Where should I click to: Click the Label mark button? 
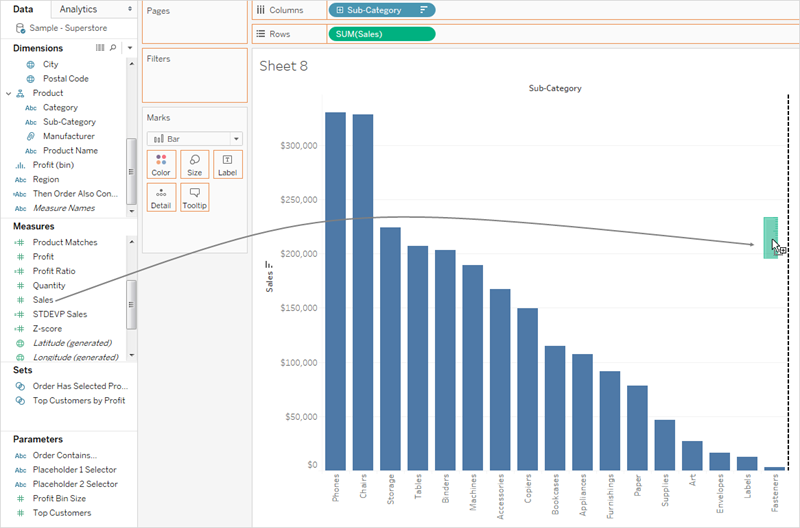click(x=228, y=164)
